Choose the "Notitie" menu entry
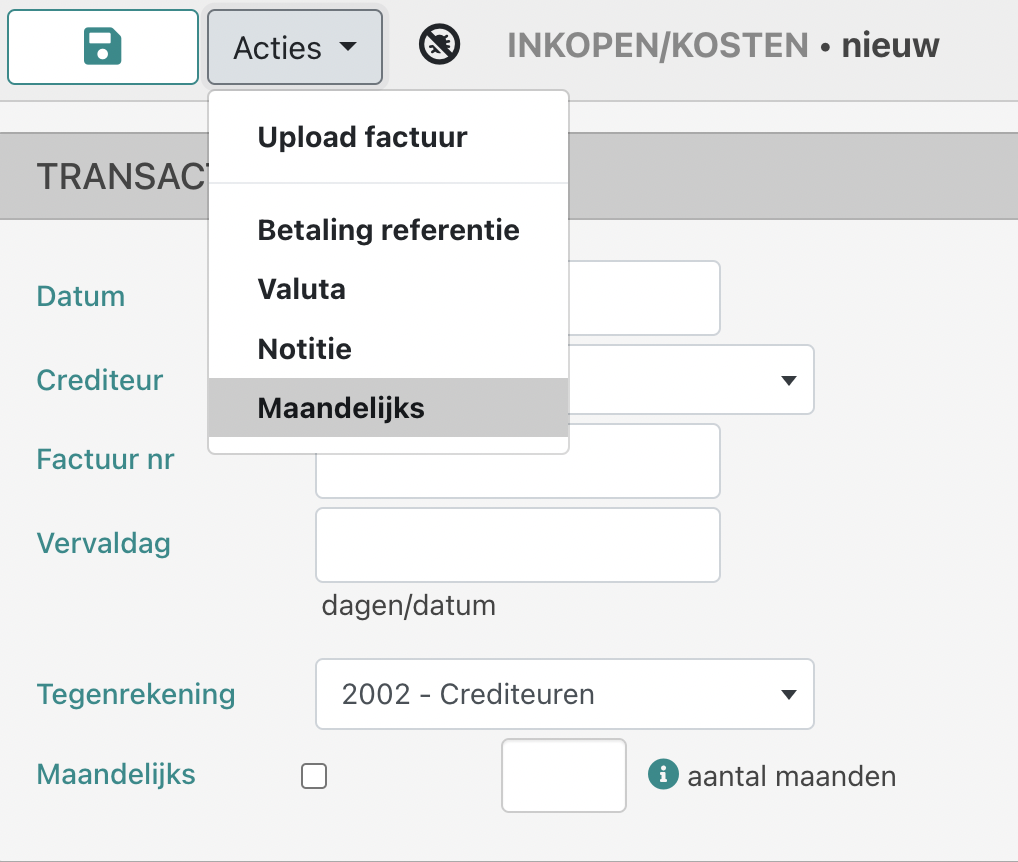1018x862 pixels. tap(304, 349)
